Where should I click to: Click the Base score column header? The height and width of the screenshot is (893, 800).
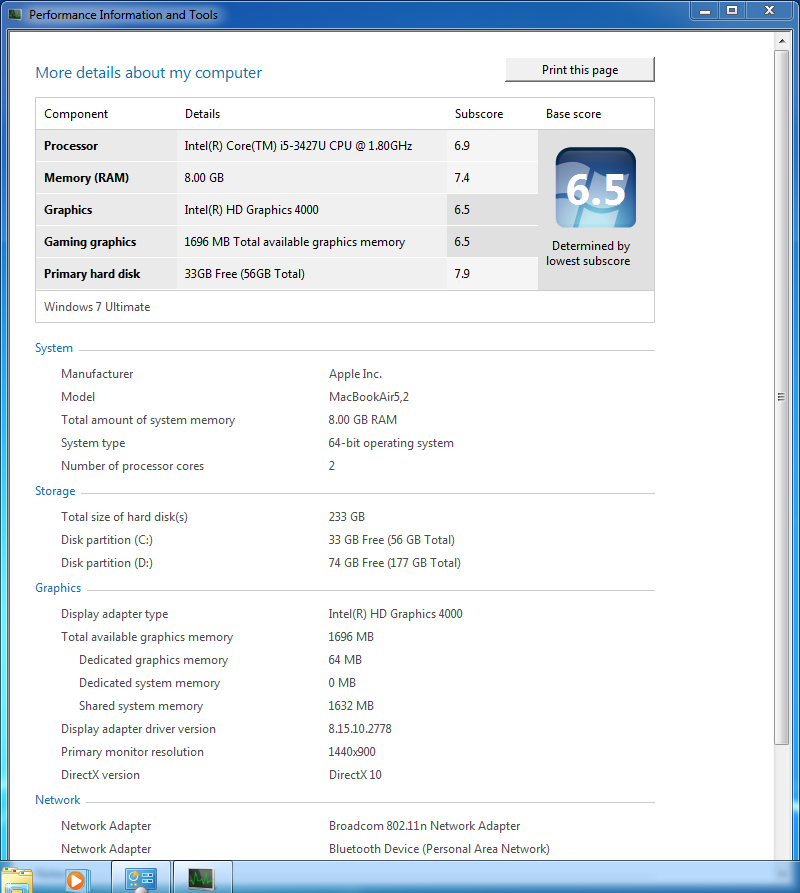tap(573, 114)
